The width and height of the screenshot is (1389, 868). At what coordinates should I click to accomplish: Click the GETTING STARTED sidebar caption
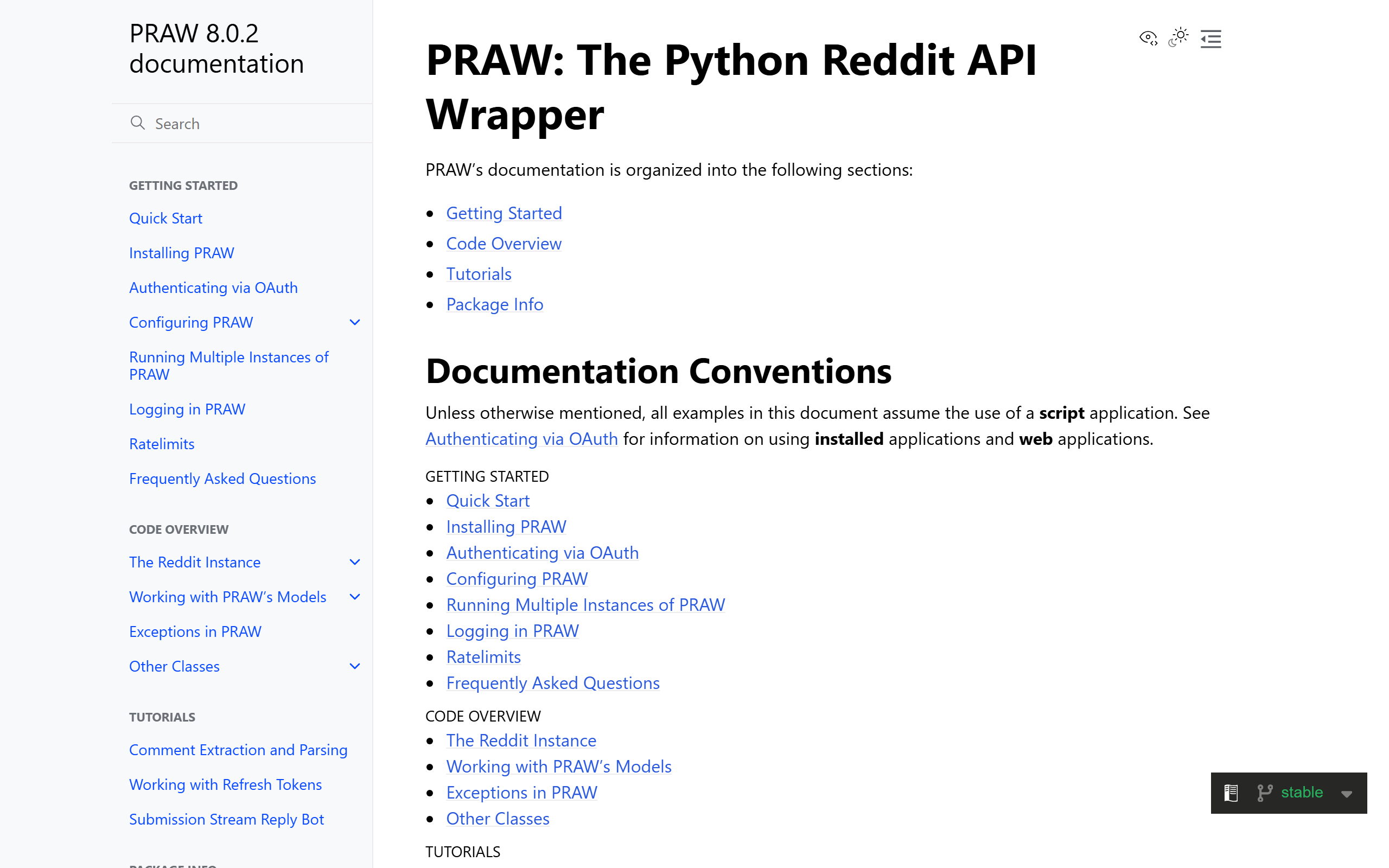click(183, 186)
